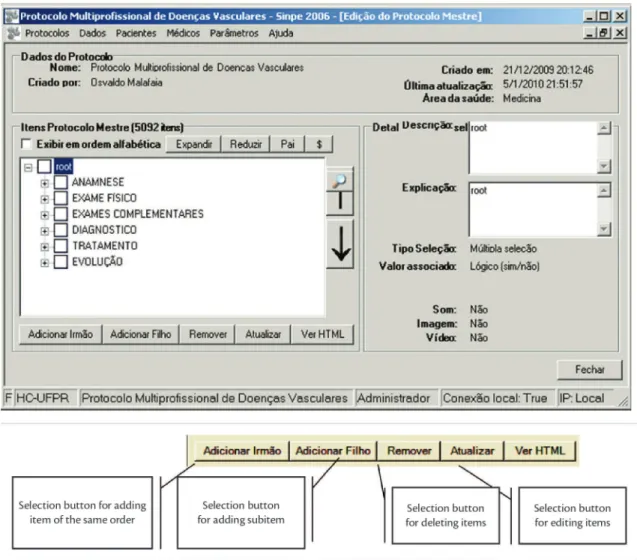Expand the DIAGNOSTICO node

coord(45,231)
